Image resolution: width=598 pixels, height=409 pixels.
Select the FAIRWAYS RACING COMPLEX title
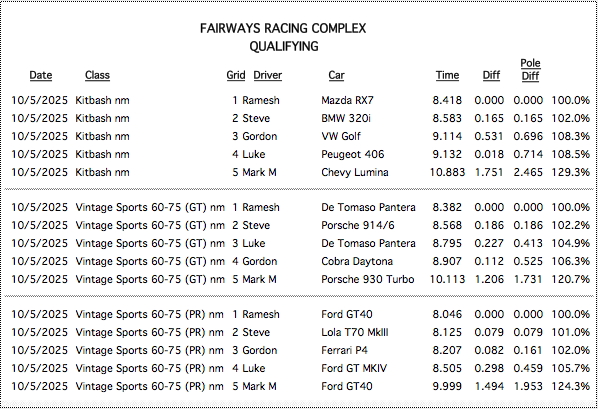(283, 28)
